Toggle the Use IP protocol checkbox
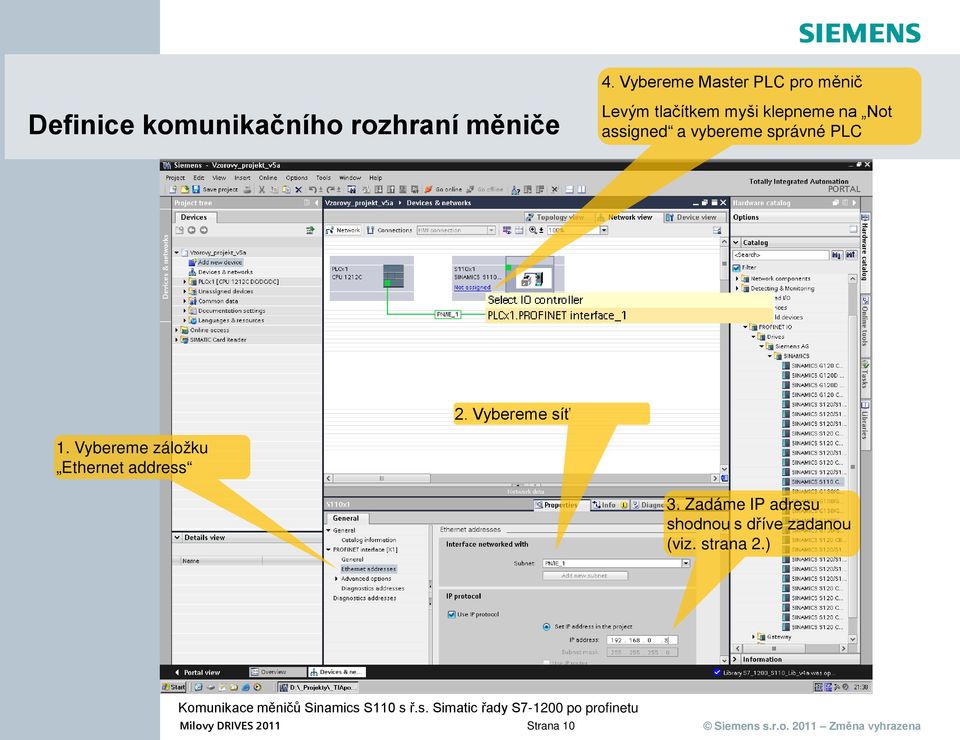 click(x=451, y=614)
